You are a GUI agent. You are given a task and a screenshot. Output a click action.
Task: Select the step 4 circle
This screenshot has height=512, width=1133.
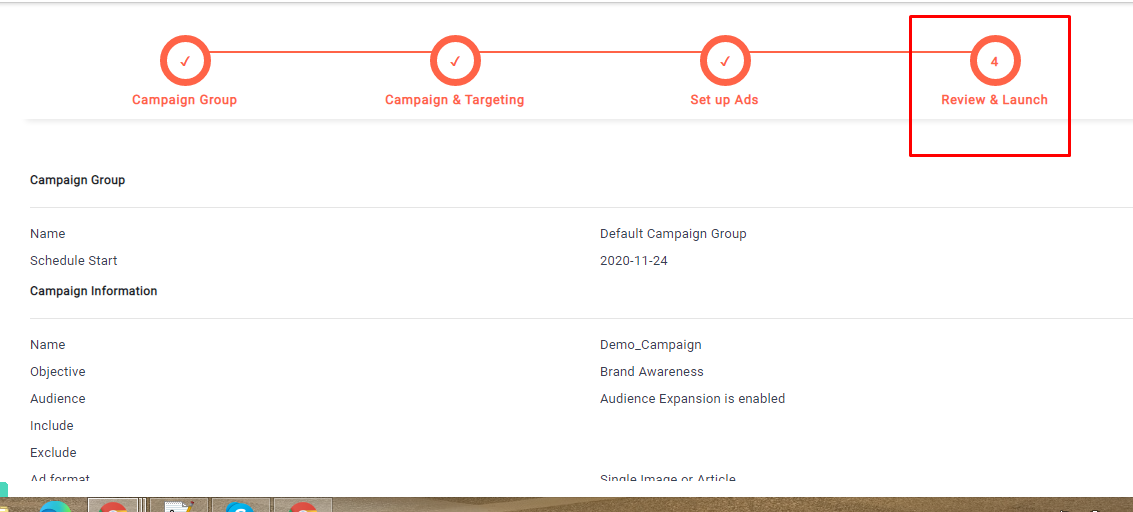point(994,61)
